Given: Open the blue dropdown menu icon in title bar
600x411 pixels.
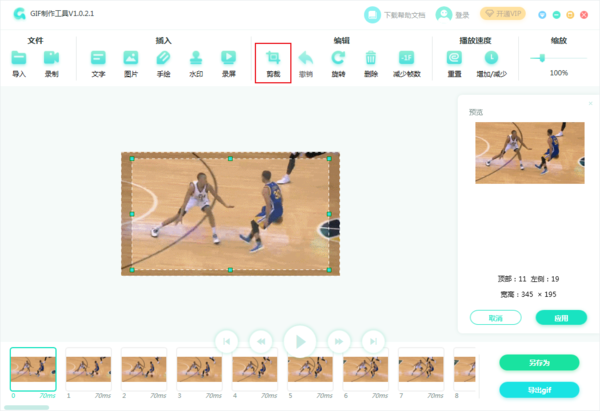Looking at the screenshot, I should coord(542,15).
